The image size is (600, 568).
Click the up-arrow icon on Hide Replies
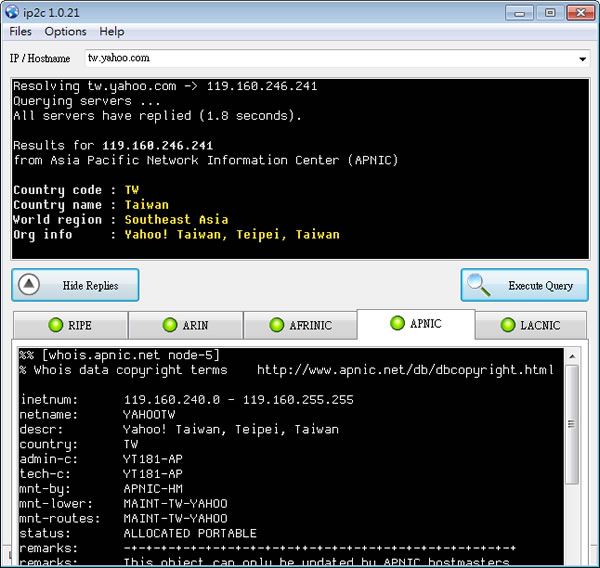(30, 285)
